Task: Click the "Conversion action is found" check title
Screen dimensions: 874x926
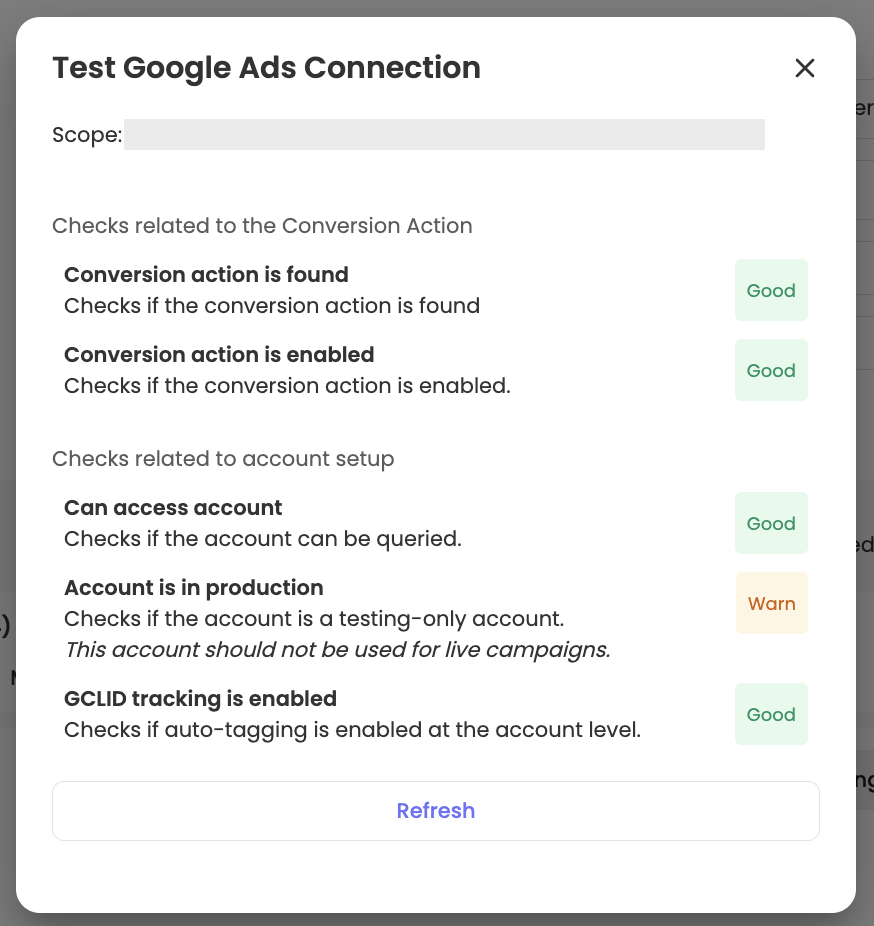Action: 206,275
